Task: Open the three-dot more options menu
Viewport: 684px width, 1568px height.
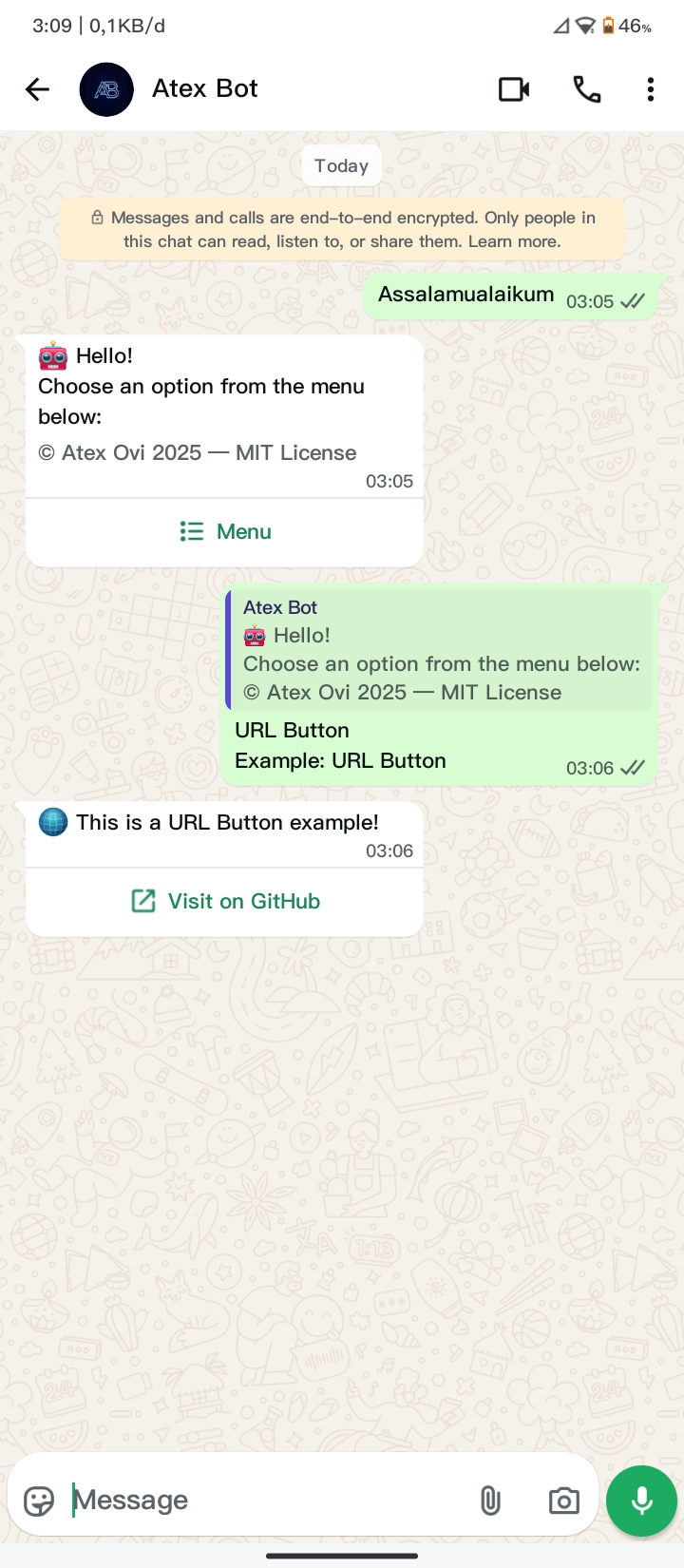Action: [x=651, y=89]
